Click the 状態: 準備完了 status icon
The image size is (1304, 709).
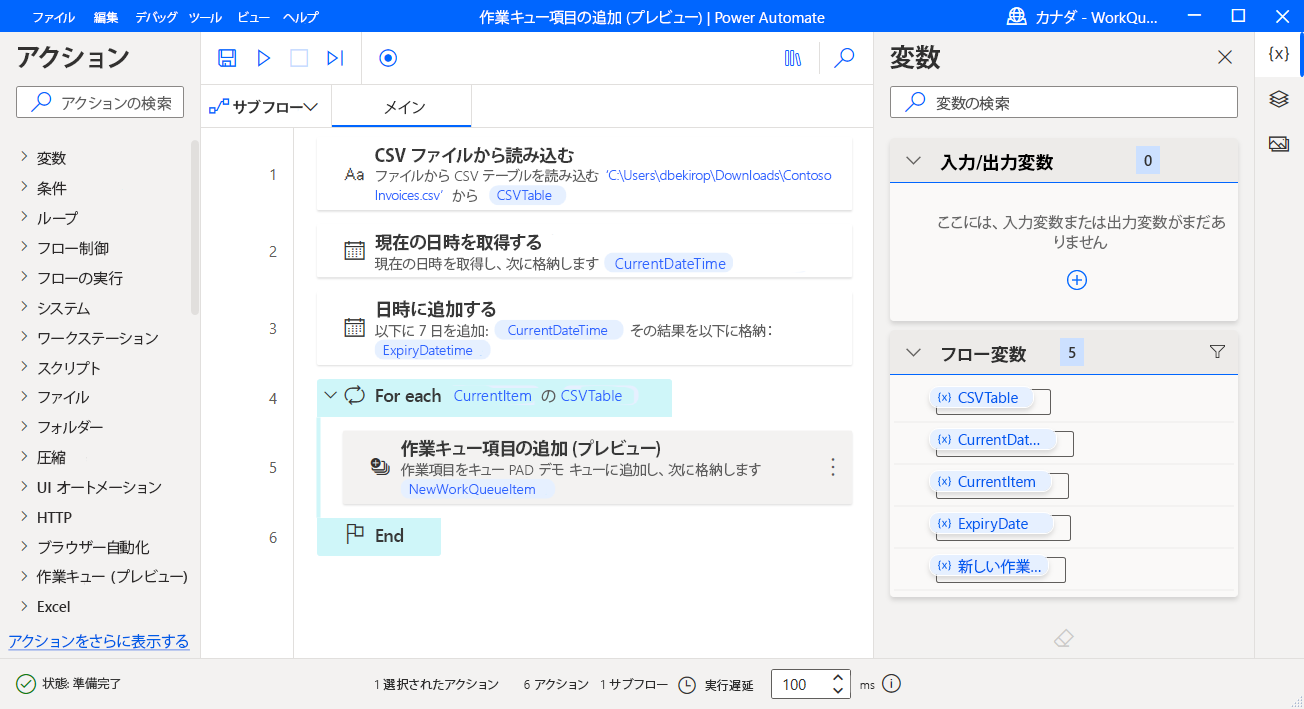[26, 684]
